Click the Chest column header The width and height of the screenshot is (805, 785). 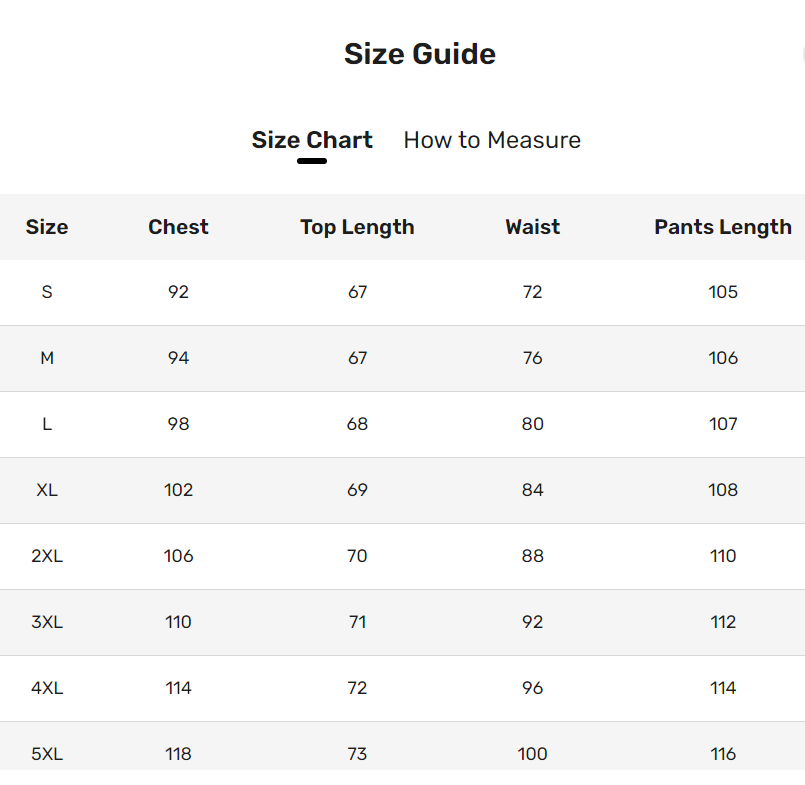(178, 227)
